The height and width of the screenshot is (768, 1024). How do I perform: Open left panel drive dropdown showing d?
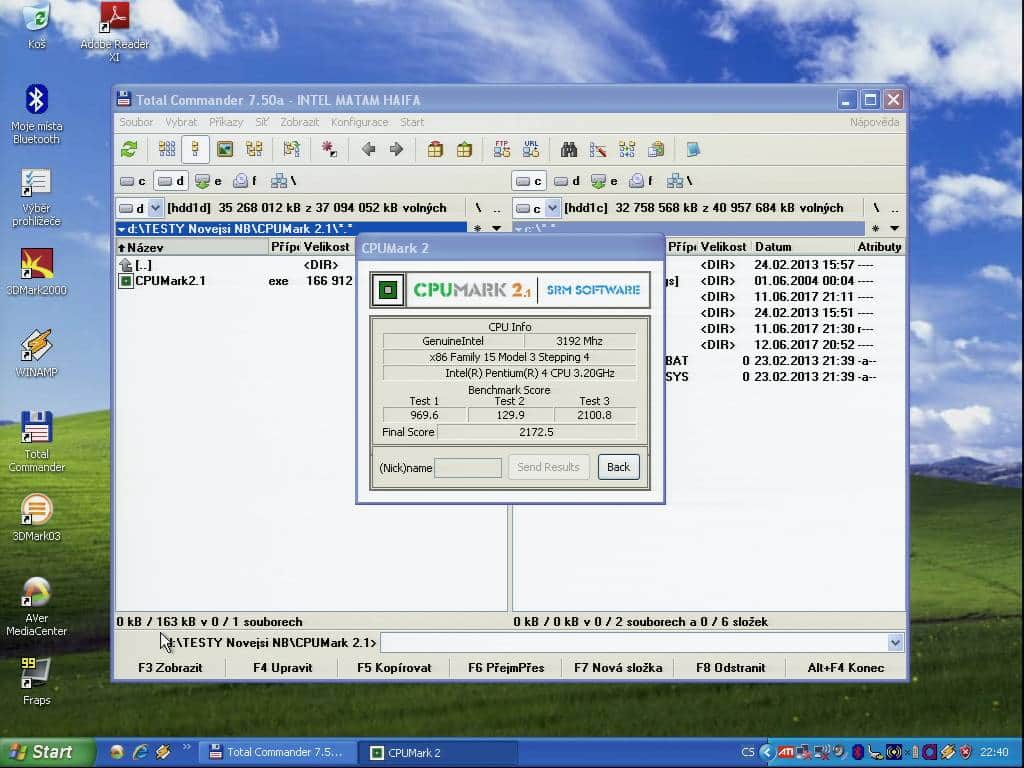(140, 208)
